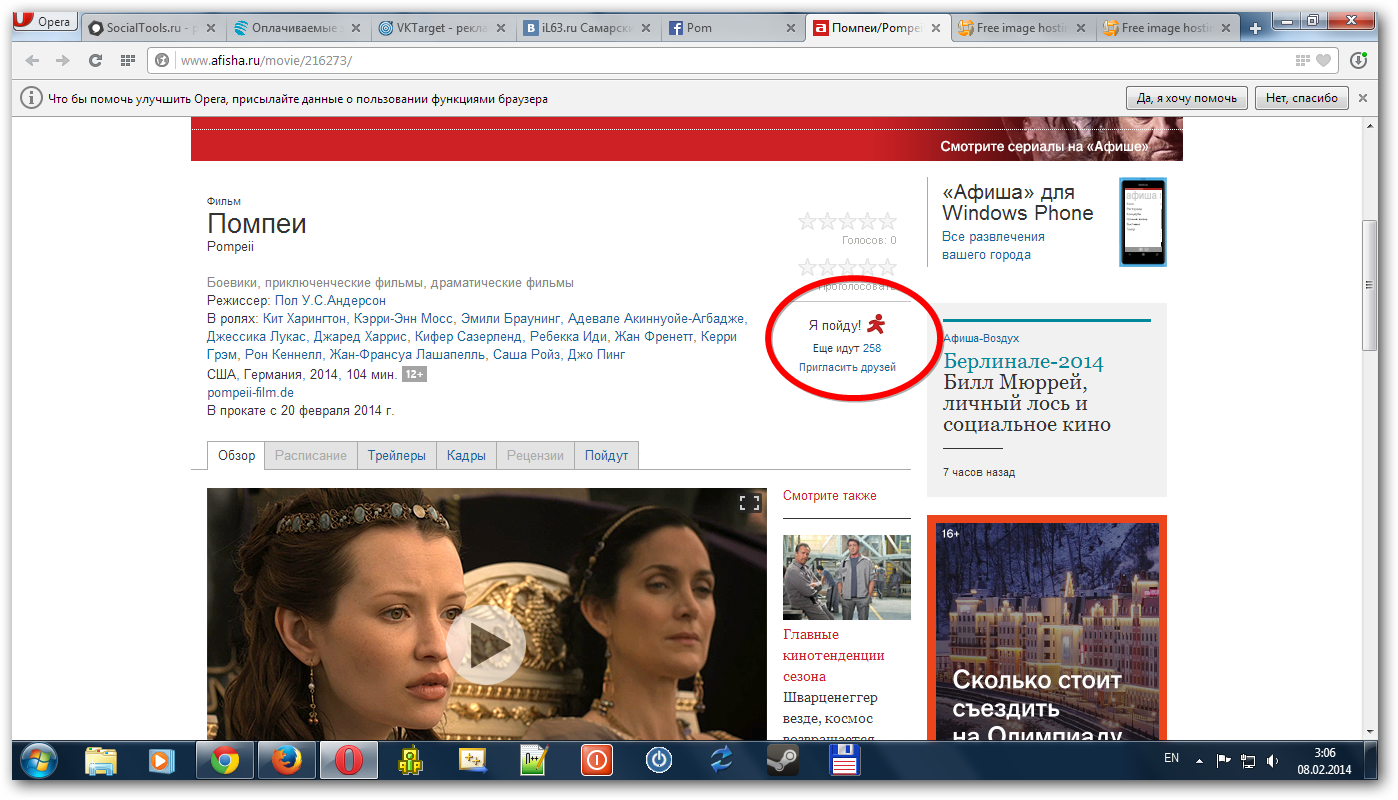
Task: Switch to the VKTarget tab
Action: coord(441,28)
